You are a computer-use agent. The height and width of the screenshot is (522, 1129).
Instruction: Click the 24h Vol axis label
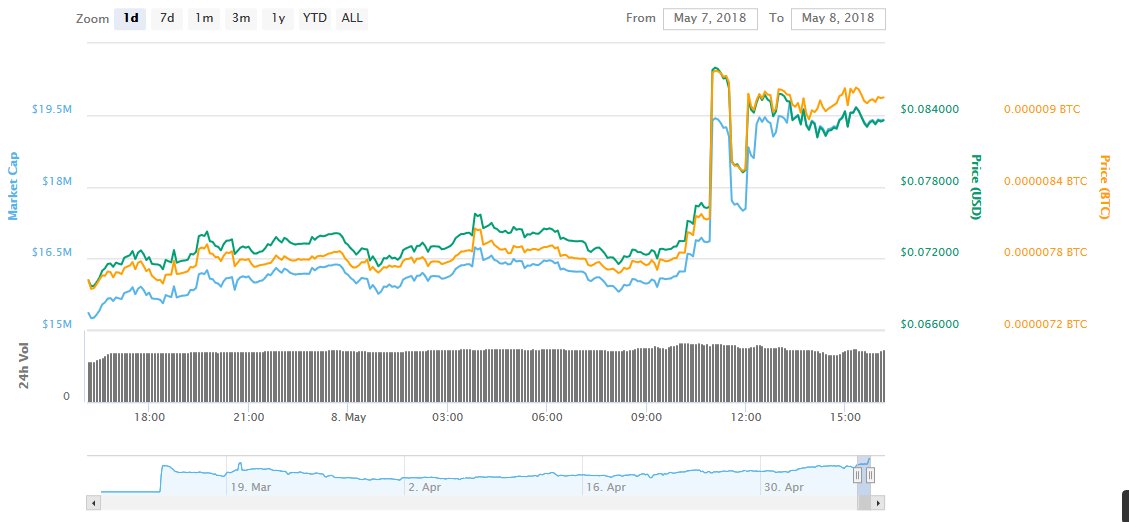tap(24, 364)
